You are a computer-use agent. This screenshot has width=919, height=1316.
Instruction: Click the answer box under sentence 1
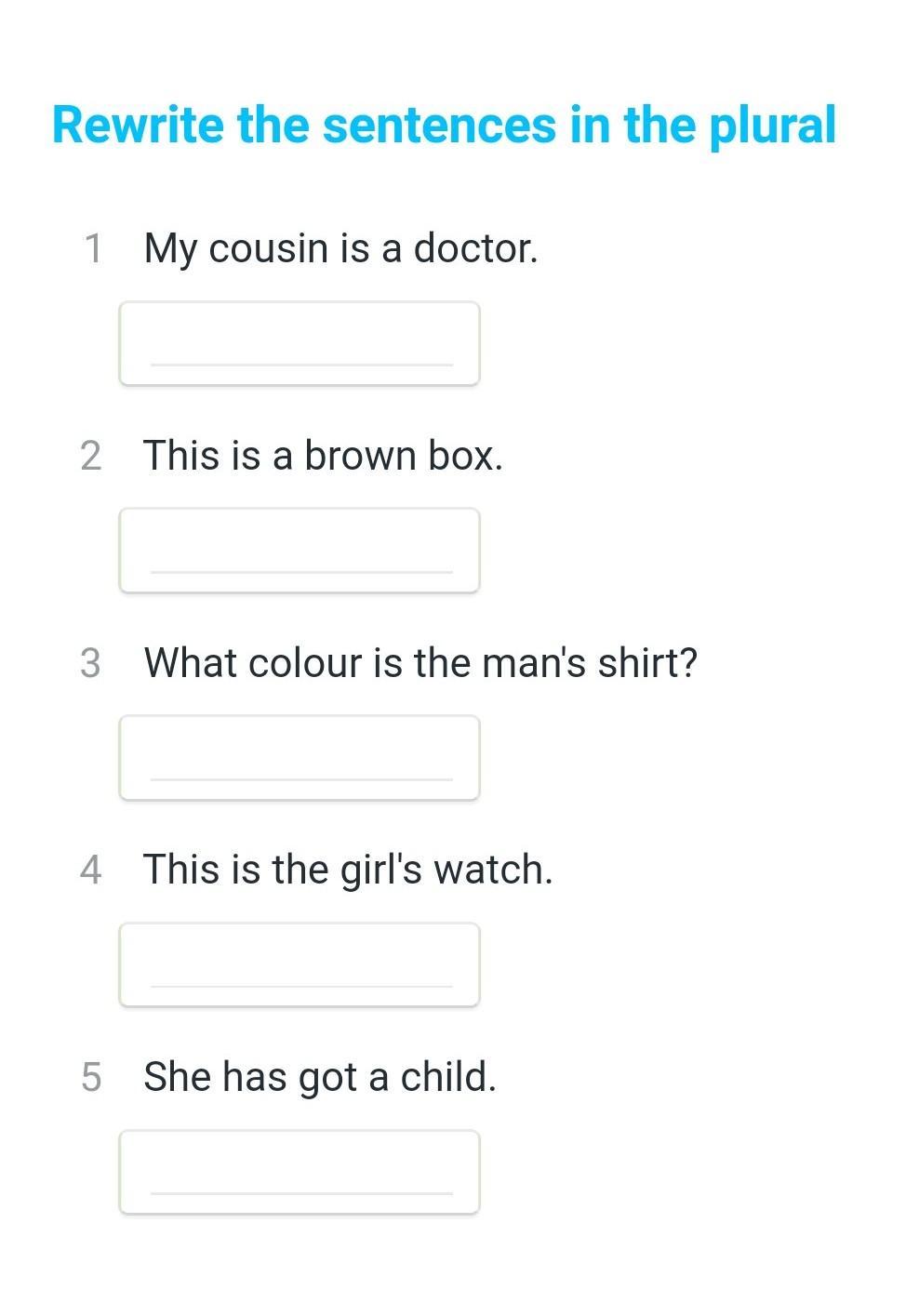tap(299, 343)
